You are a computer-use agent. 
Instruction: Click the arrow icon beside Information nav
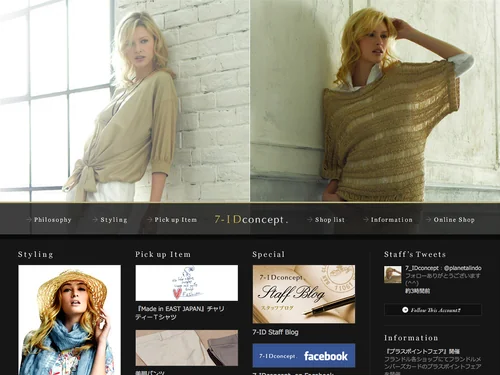(366, 219)
